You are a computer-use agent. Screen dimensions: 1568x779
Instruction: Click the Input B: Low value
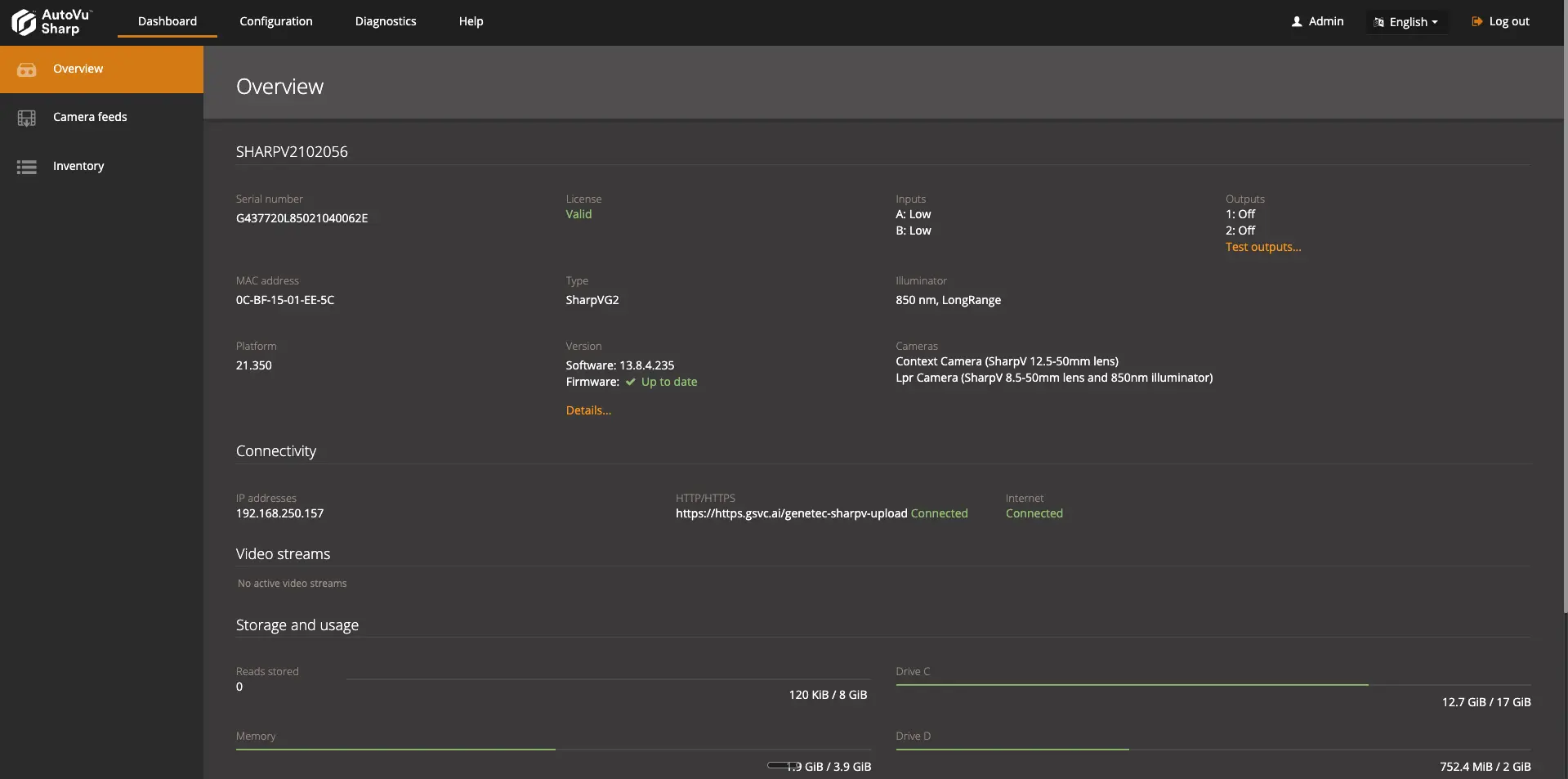coord(914,231)
